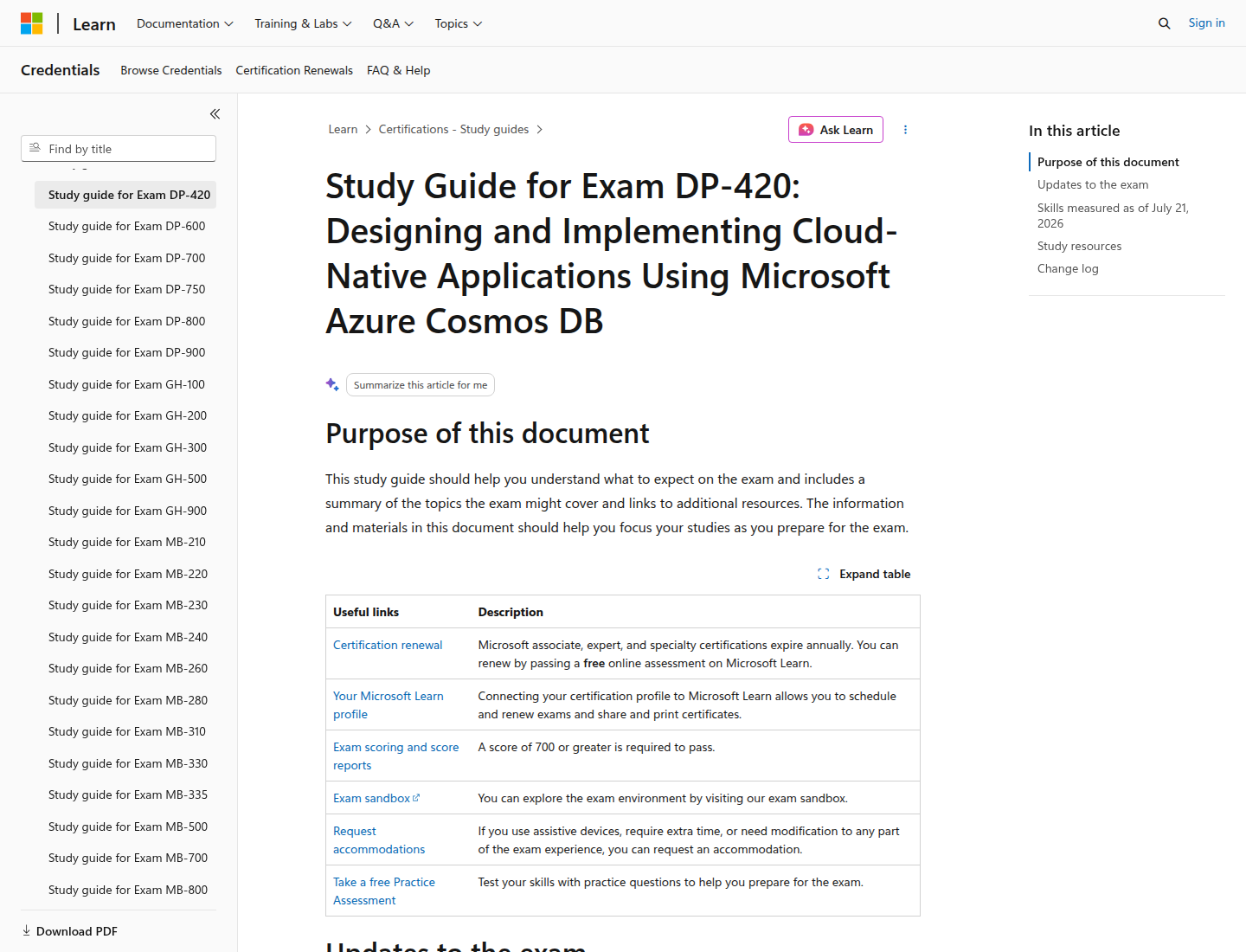This screenshot has width=1246, height=952.
Task: Expand the Documentation dropdown
Action: (x=185, y=23)
